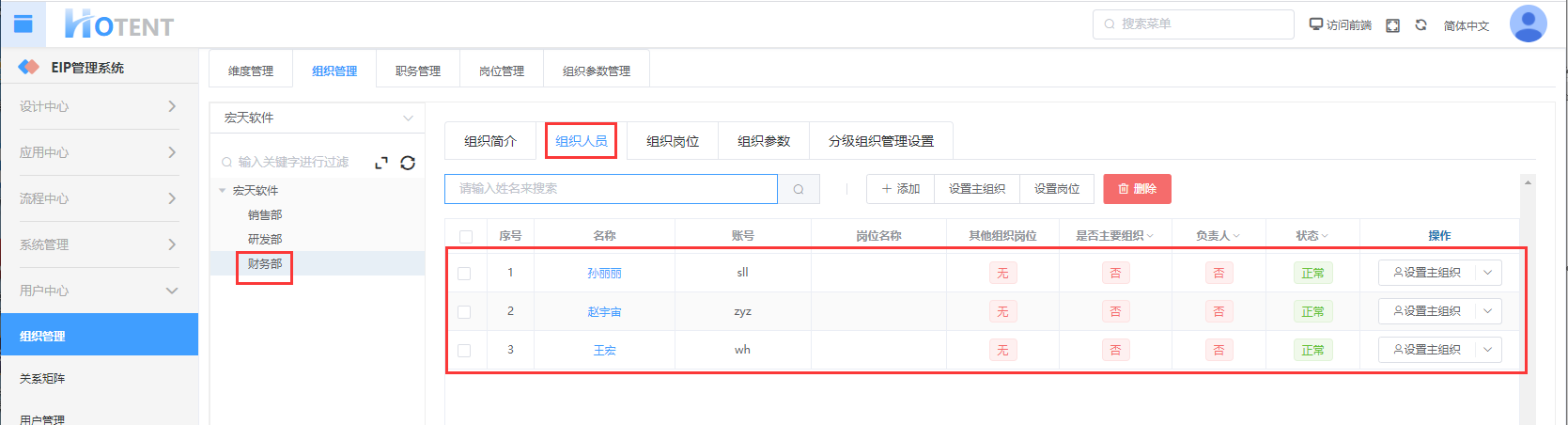Focus the tree keyword filter field
Viewport: 1568px width, 425px height.
tap(291, 163)
